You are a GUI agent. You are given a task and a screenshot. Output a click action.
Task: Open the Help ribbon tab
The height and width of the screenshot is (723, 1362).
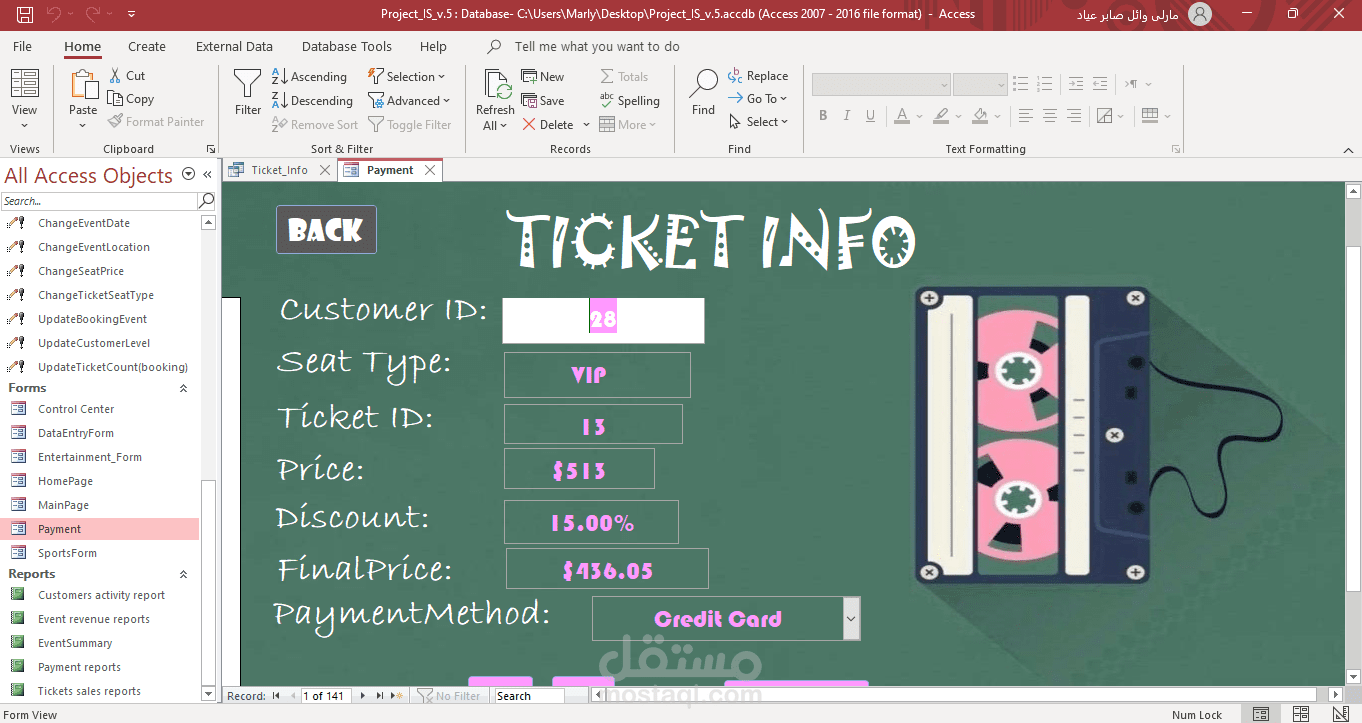pyautogui.click(x=433, y=46)
